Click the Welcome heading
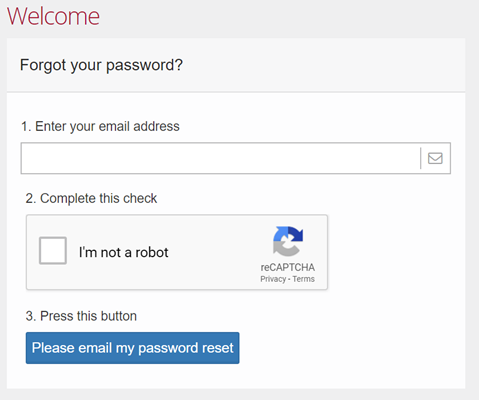 (x=53, y=16)
